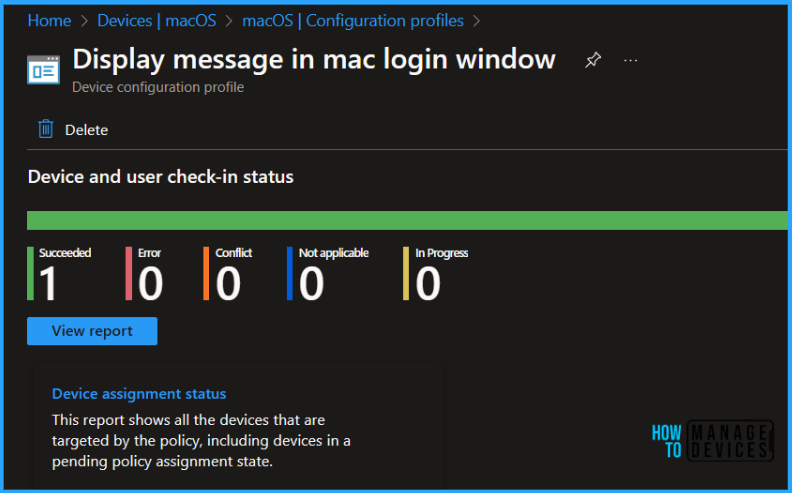Open macOS | Configuration profiles breadcrumb
The height and width of the screenshot is (493, 792).
click(x=353, y=21)
